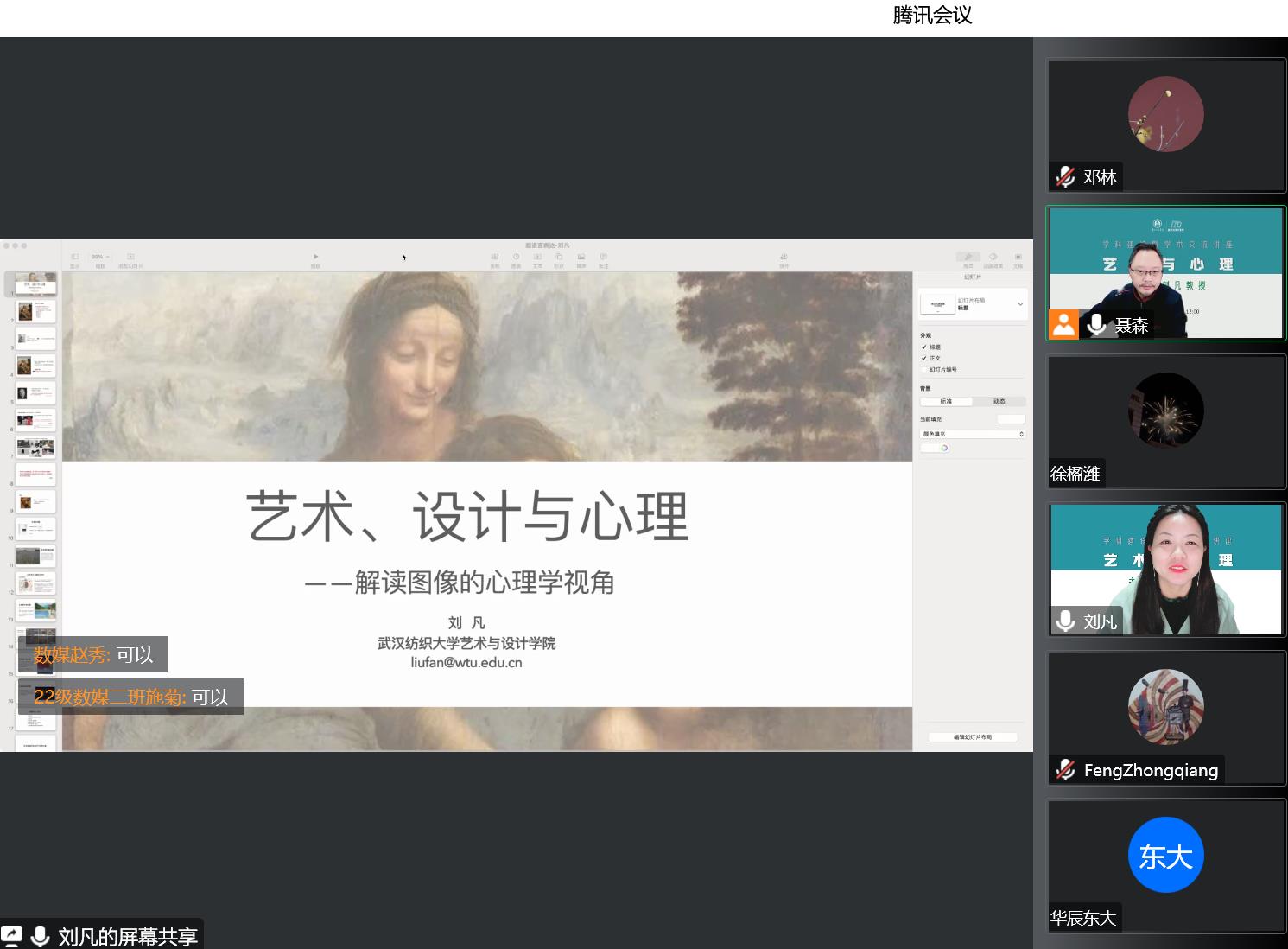Click the Play slideshow button in Keynote

[315, 257]
